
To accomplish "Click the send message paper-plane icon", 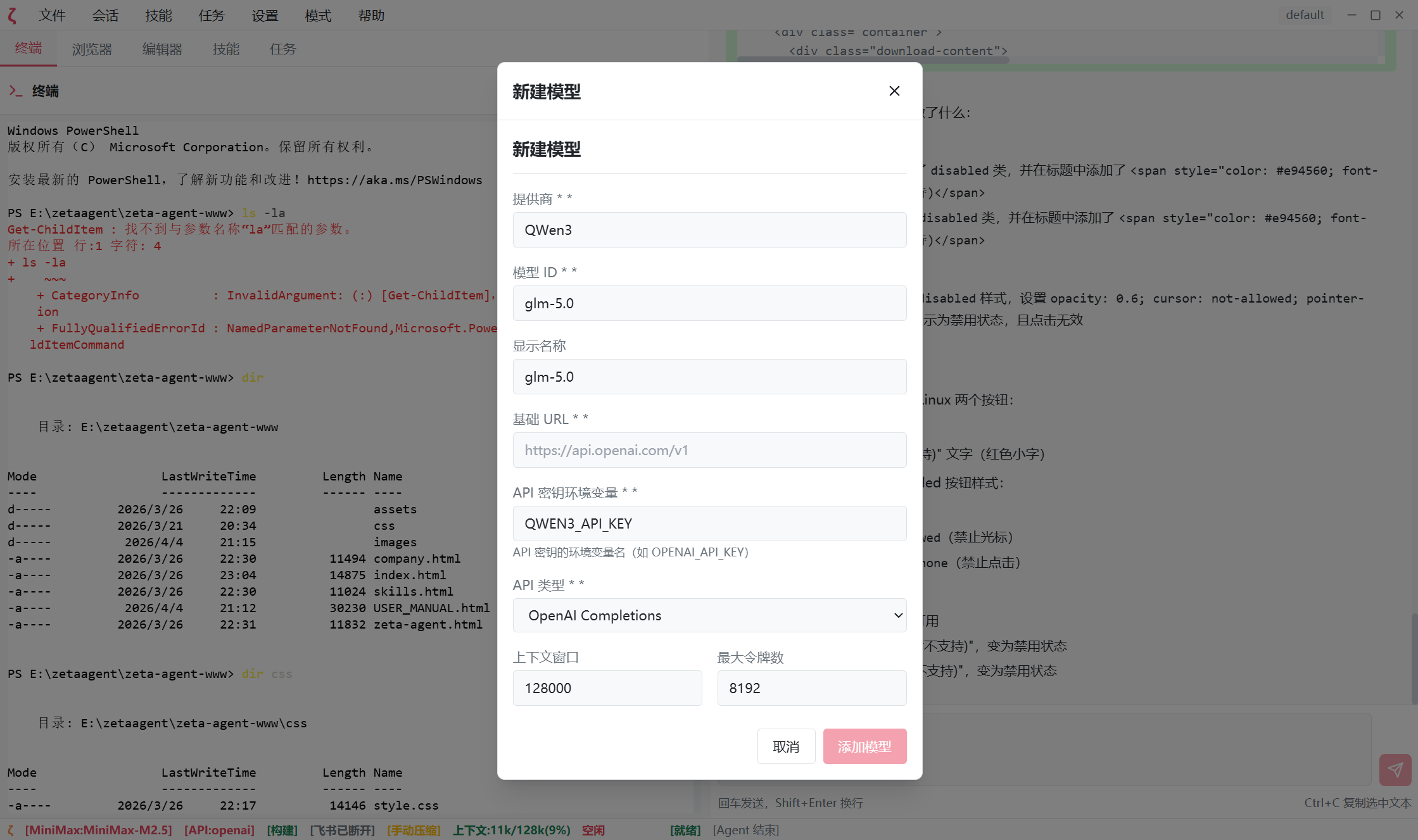I will (x=1395, y=769).
